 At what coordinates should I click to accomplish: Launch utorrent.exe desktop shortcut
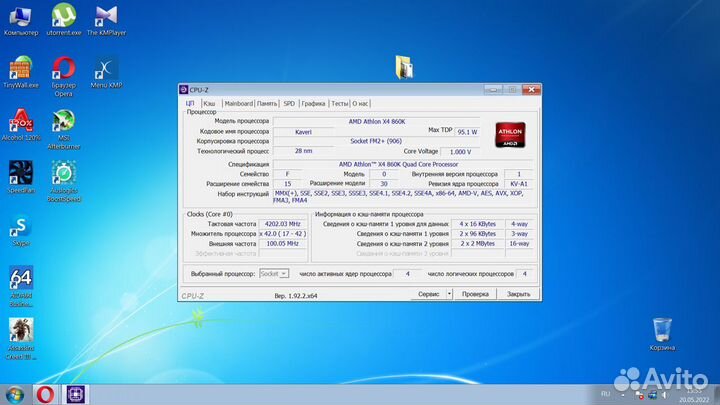pos(64,20)
